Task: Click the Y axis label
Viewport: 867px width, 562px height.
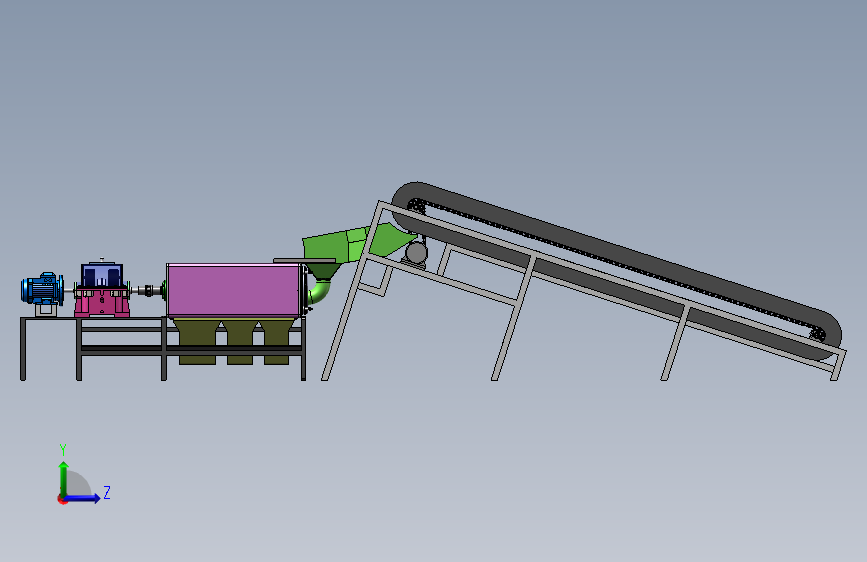Action: 63,450
